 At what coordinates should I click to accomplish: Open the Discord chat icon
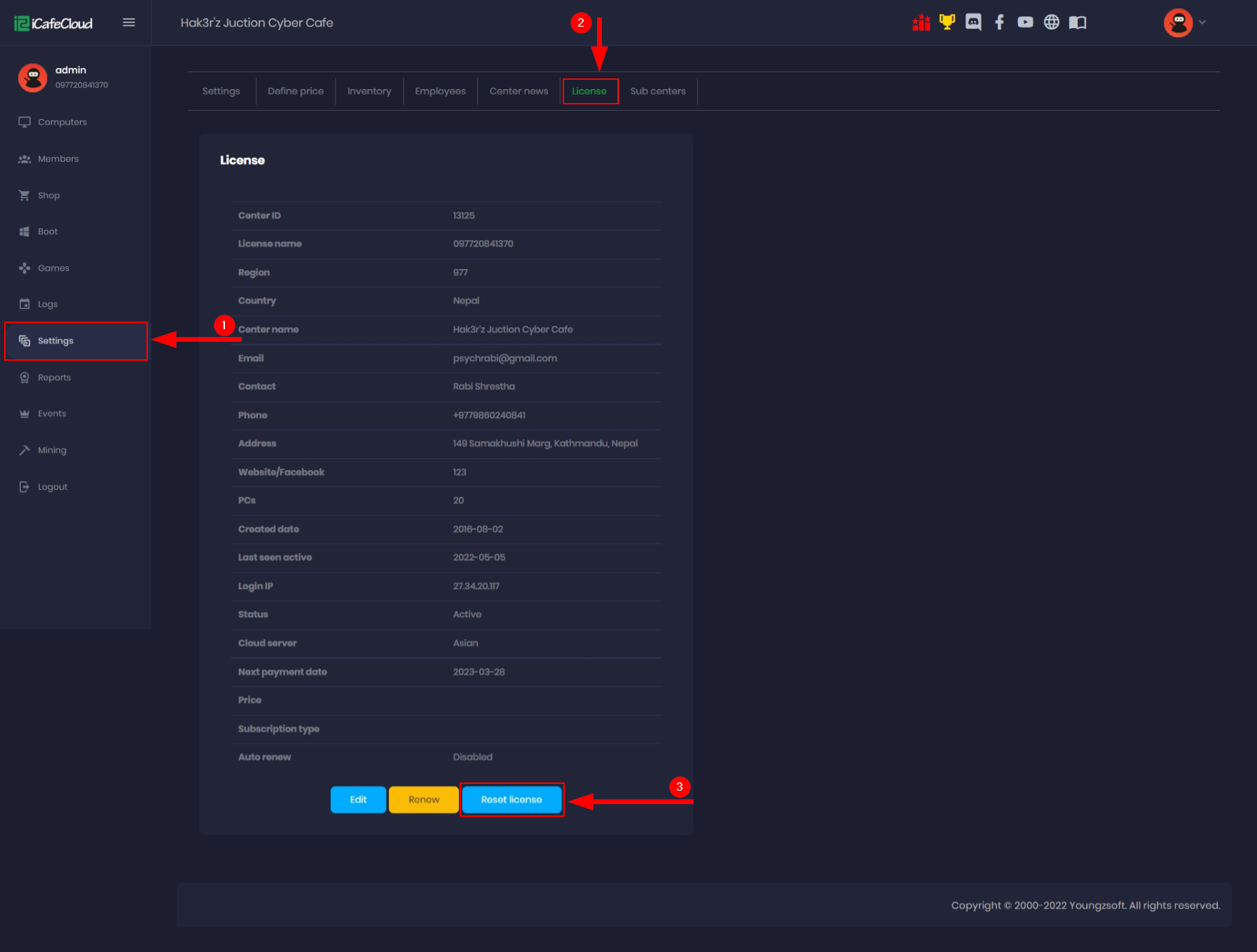tap(973, 22)
